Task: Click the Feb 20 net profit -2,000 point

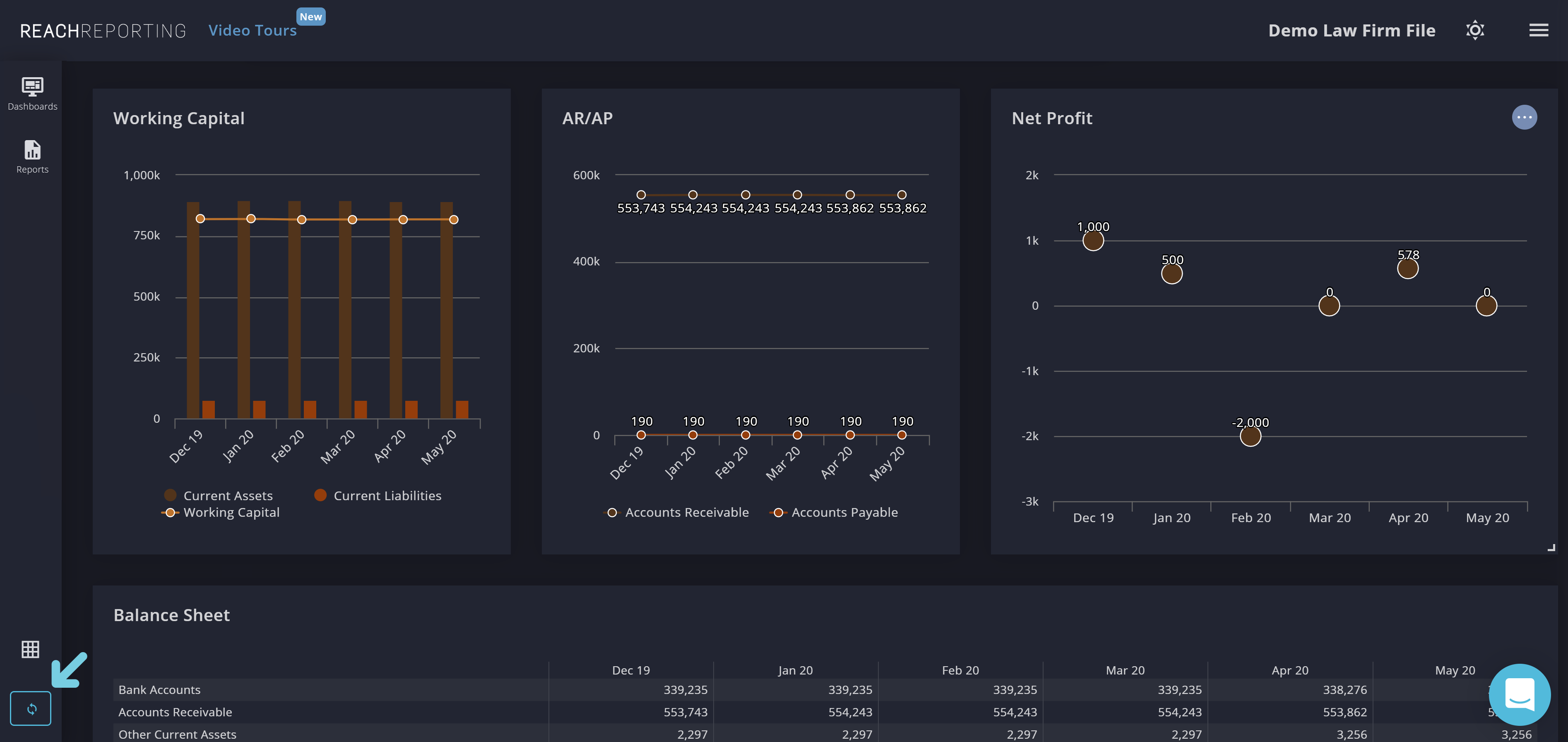Action: 1250,436
